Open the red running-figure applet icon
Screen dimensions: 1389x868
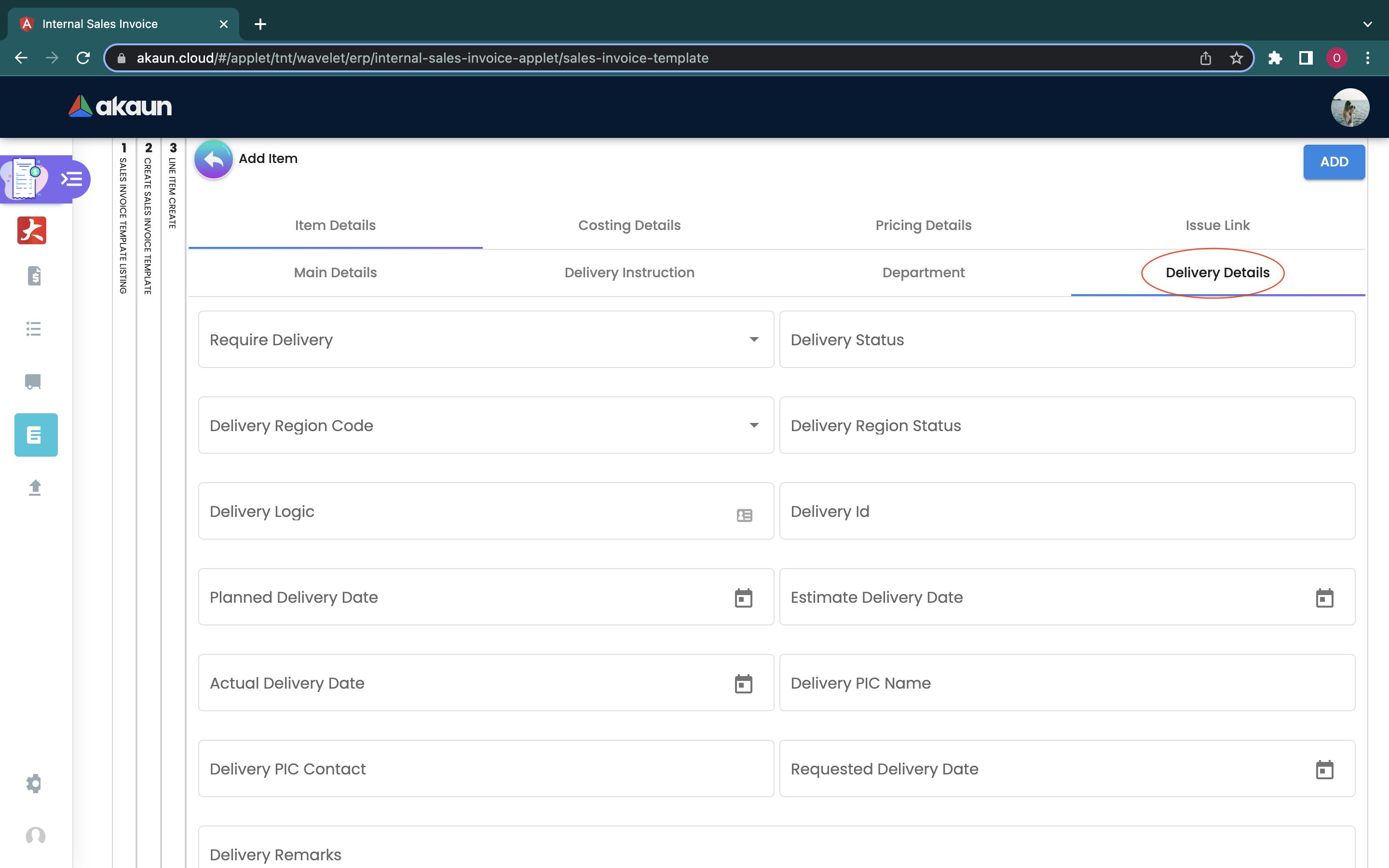(x=31, y=230)
